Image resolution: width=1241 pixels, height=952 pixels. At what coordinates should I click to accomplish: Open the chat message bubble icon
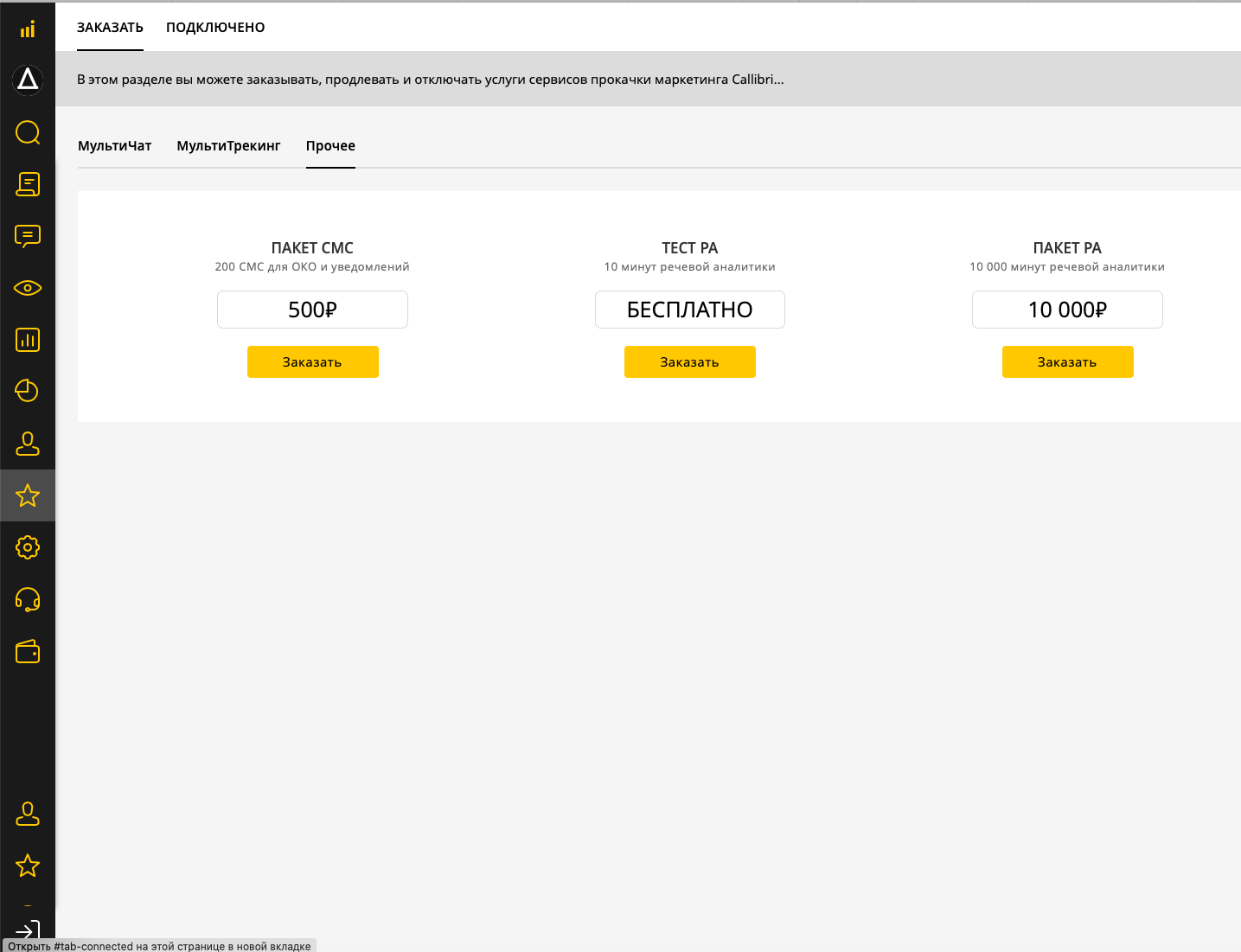click(28, 236)
